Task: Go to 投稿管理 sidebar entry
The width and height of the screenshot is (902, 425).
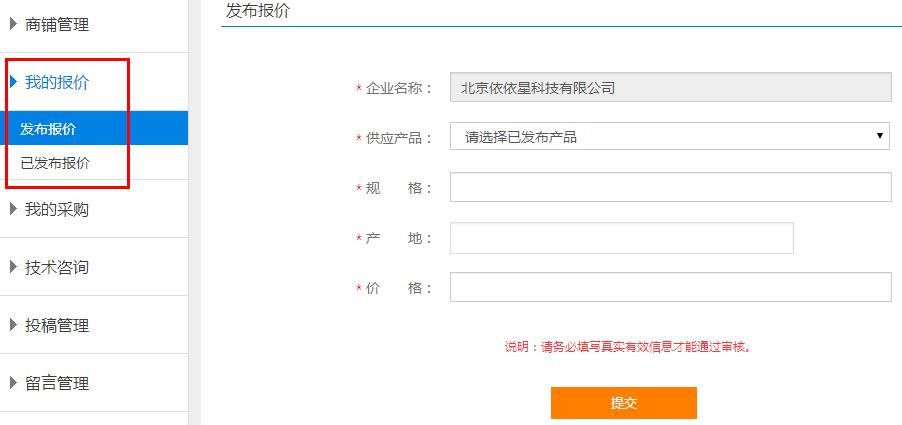Action: pyautogui.click(x=57, y=325)
